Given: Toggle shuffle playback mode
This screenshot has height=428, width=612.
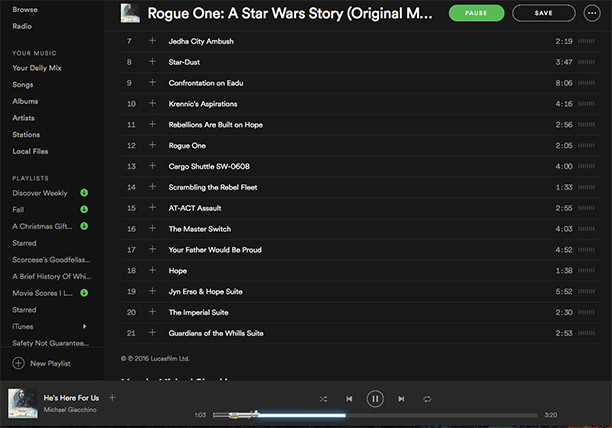Looking at the screenshot, I should coord(323,398).
